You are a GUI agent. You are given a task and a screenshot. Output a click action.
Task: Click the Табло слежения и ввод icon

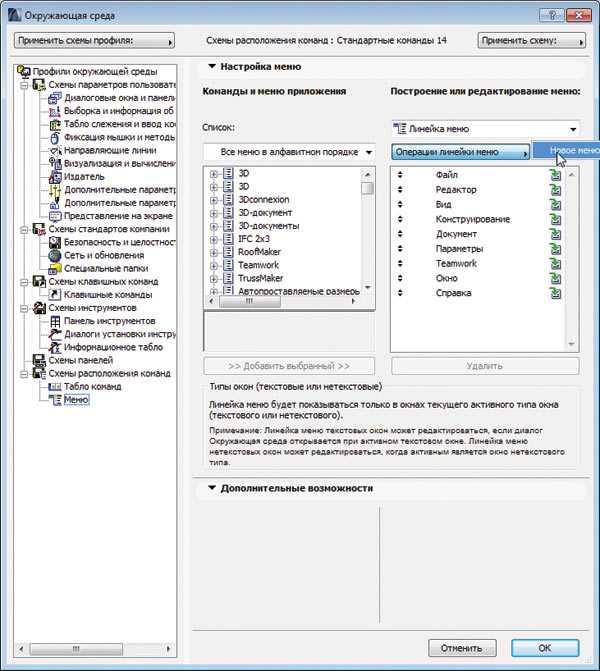point(55,125)
